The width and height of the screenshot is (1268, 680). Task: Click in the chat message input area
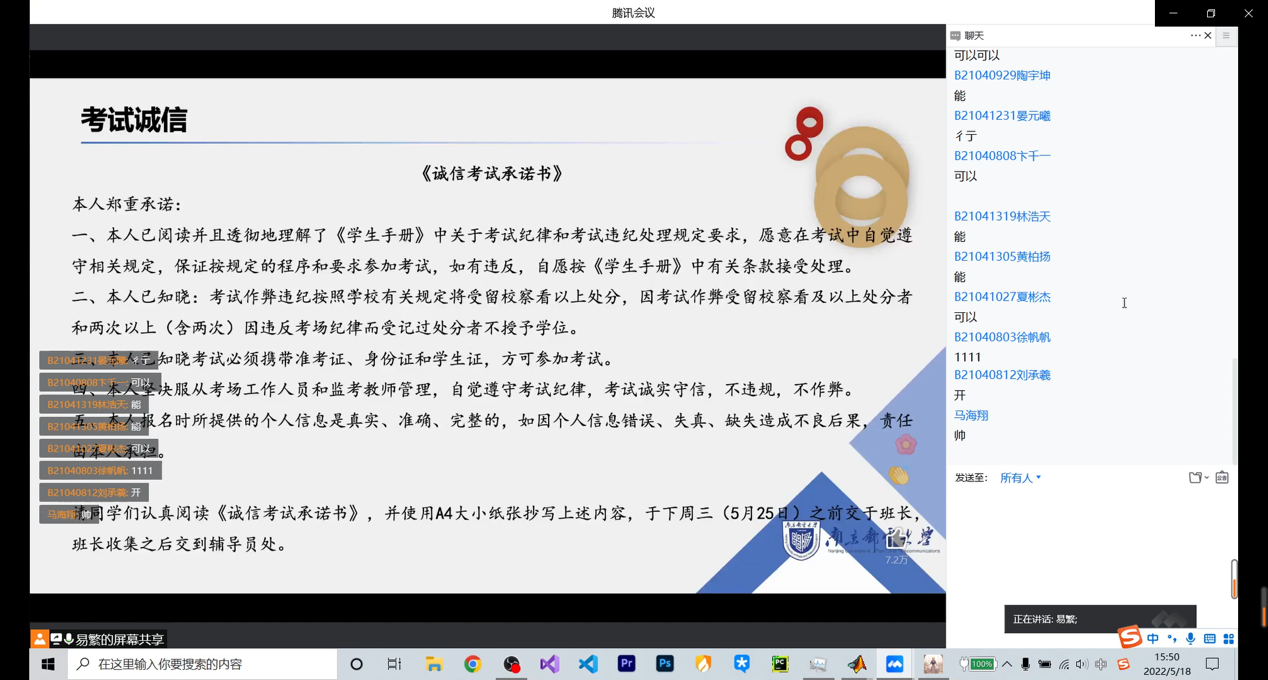click(1090, 540)
